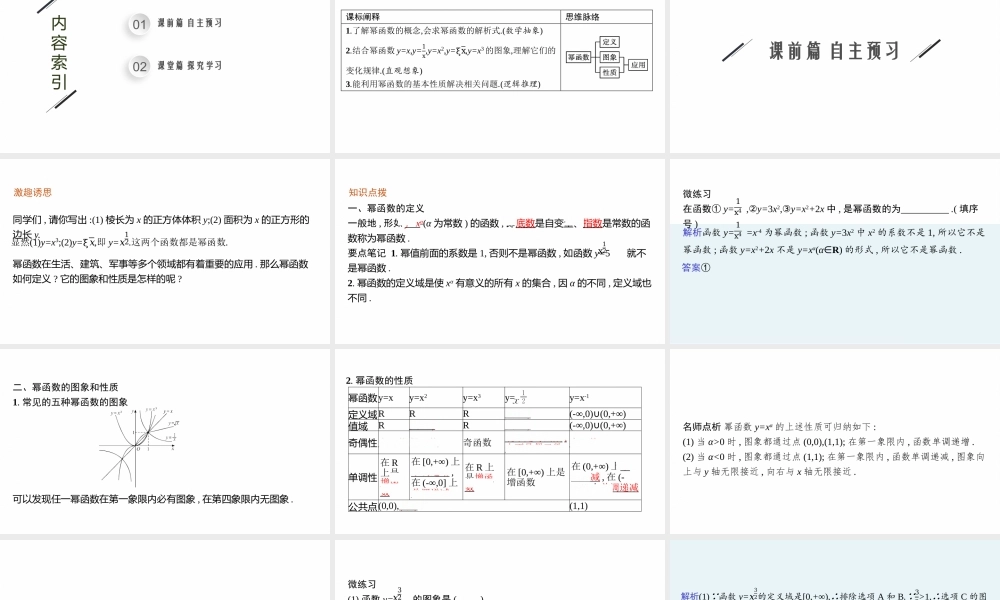The width and height of the screenshot is (1000, 600).
Task: Click the slash decoration beside 课前篇 自主预习 title
Action: pos(737,48)
